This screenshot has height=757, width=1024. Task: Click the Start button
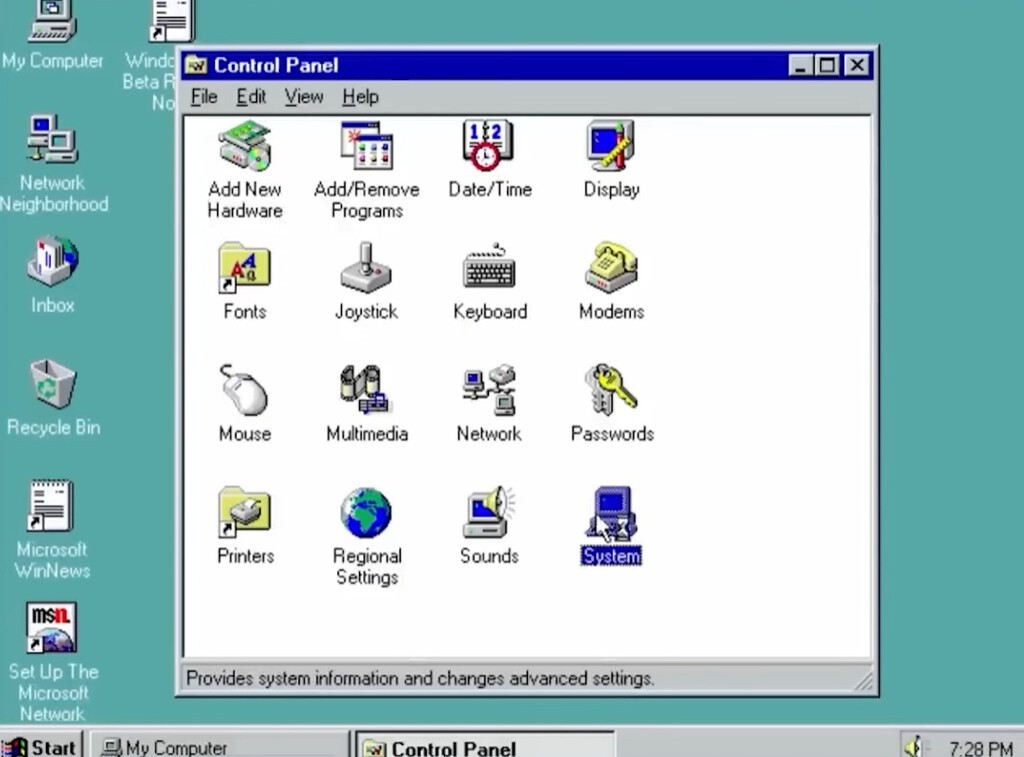pos(41,746)
